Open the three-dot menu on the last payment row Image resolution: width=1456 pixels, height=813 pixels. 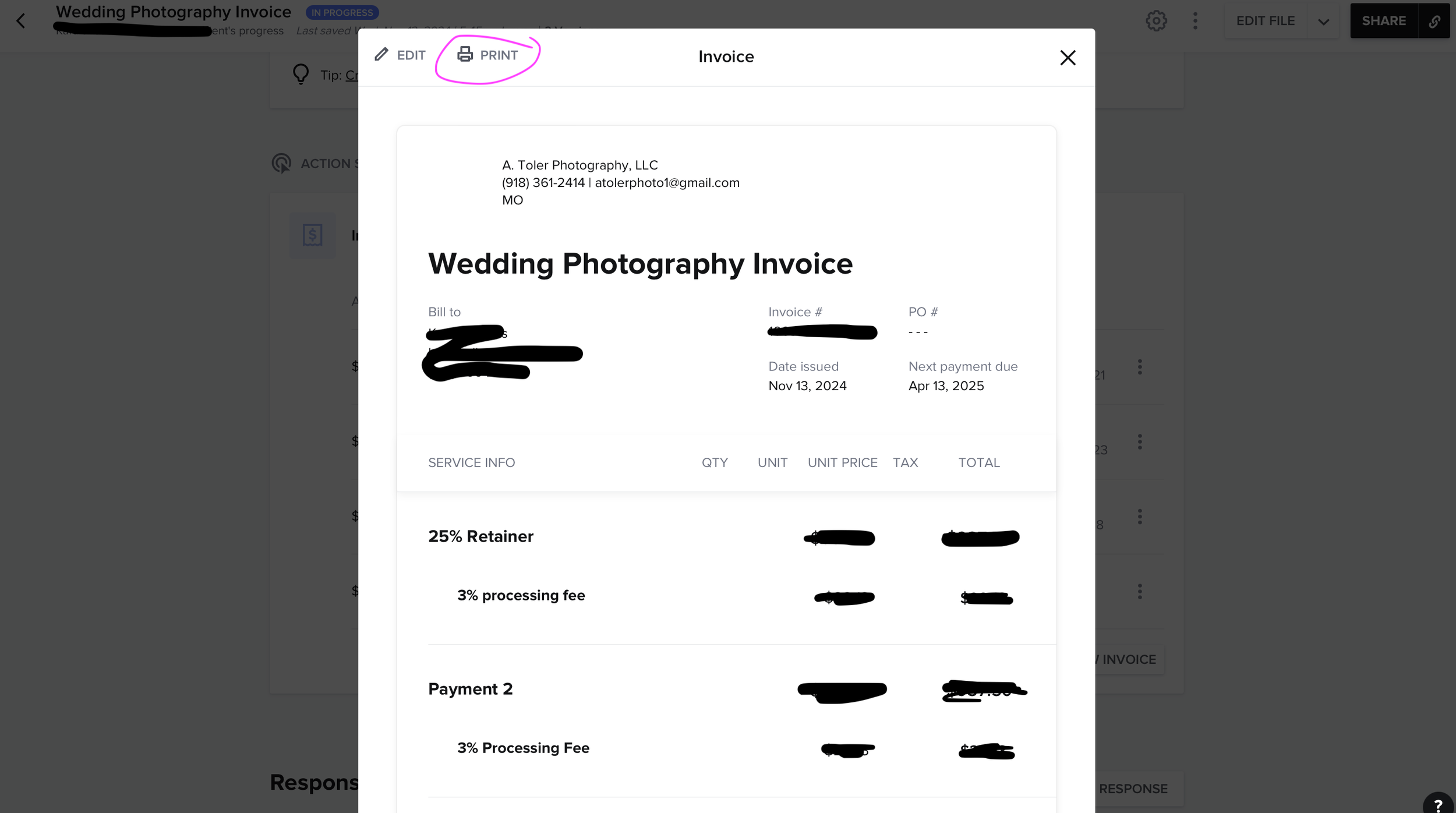(x=1140, y=592)
